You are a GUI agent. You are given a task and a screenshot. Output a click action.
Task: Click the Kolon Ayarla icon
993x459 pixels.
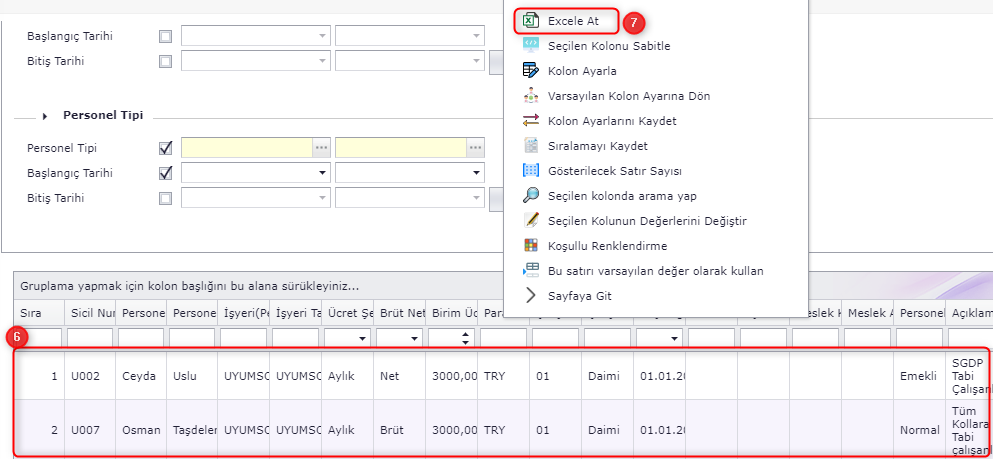pyautogui.click(x=530, y=71)
